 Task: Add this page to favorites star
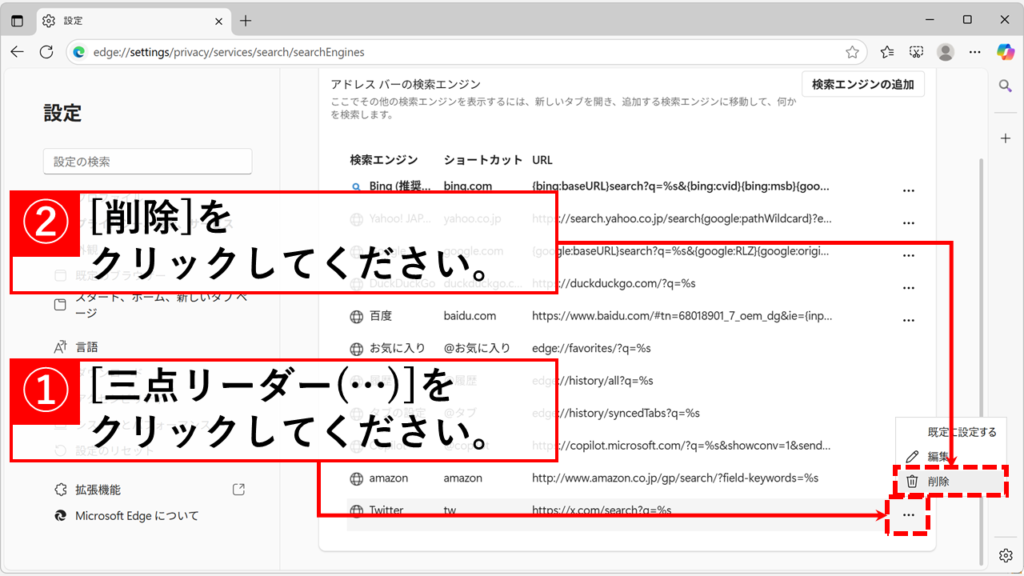(x=852, y=52)
